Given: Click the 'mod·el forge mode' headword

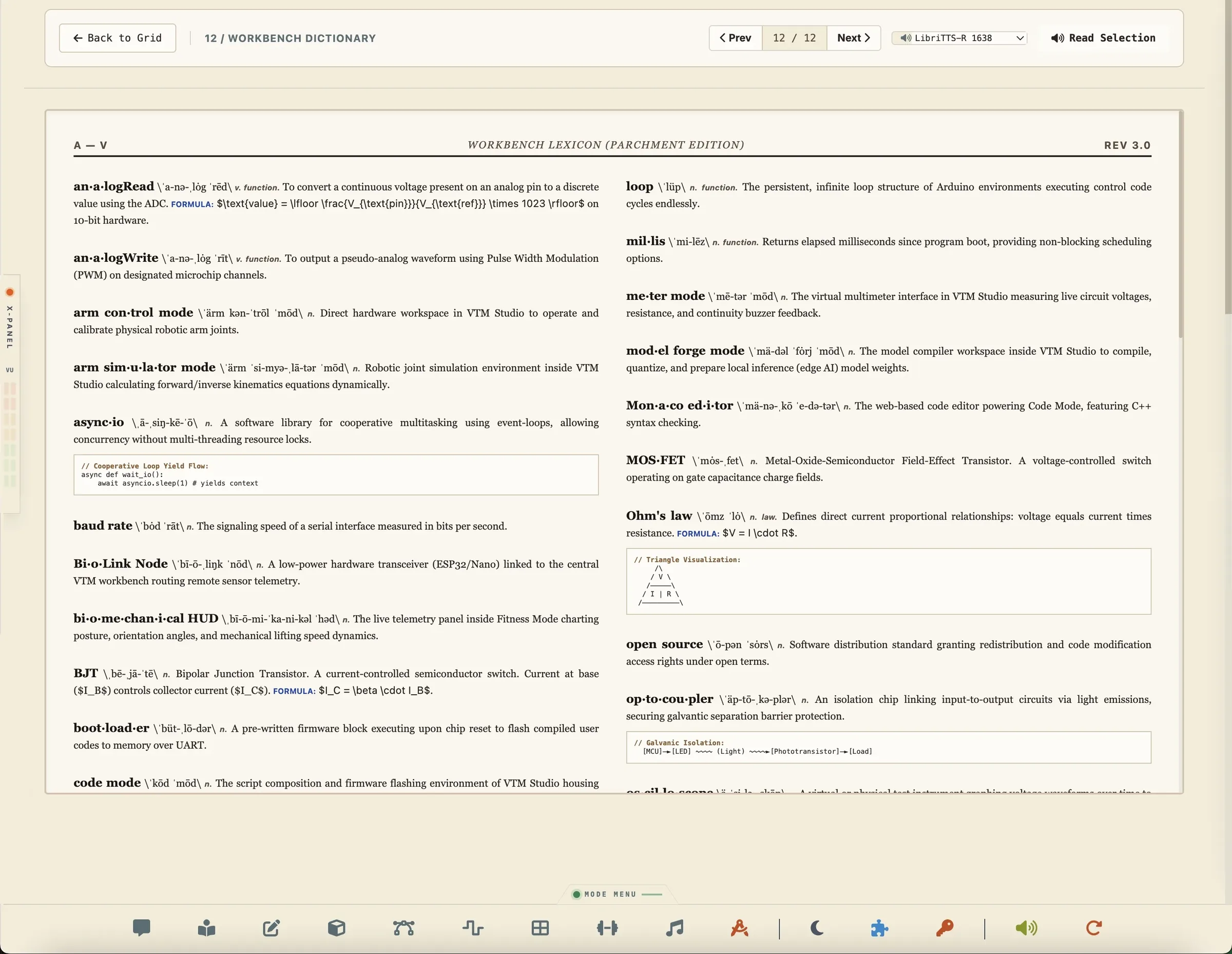Looking at the screenshot, I should (685, 350).
